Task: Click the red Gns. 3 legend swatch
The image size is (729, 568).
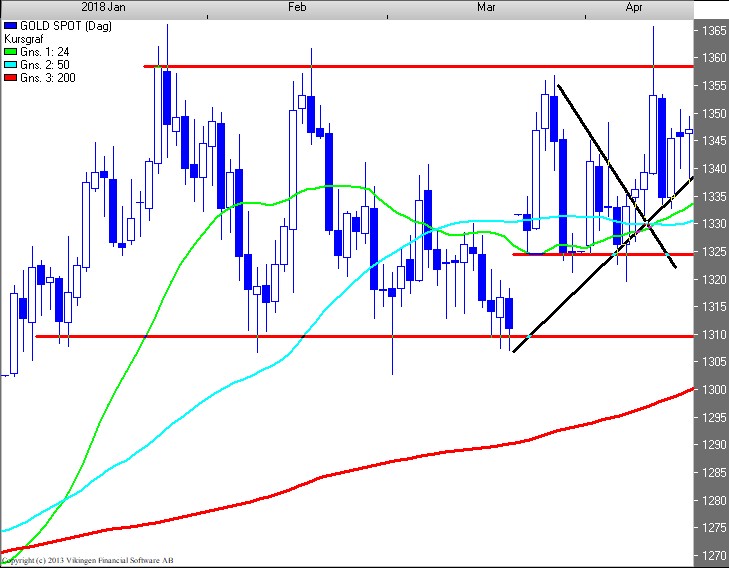Action: (10, 78)
